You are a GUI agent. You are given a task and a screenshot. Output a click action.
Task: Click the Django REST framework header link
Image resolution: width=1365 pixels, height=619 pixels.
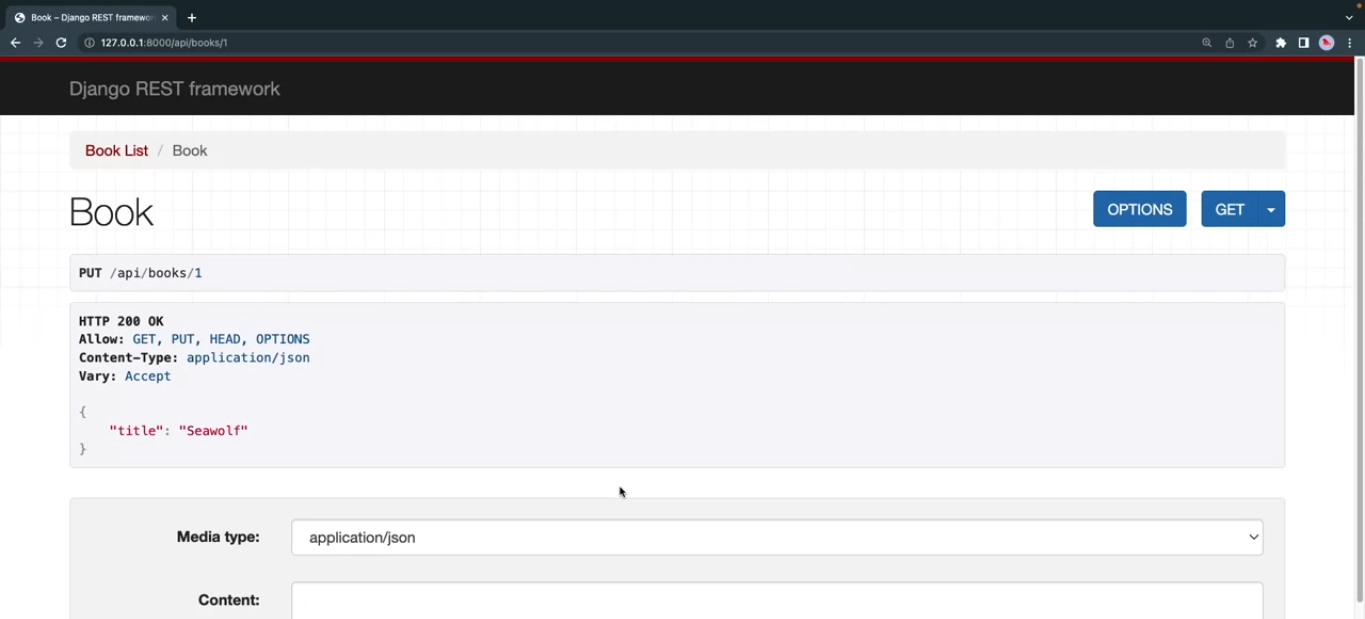pyautogui.click(x=174, y=89)
